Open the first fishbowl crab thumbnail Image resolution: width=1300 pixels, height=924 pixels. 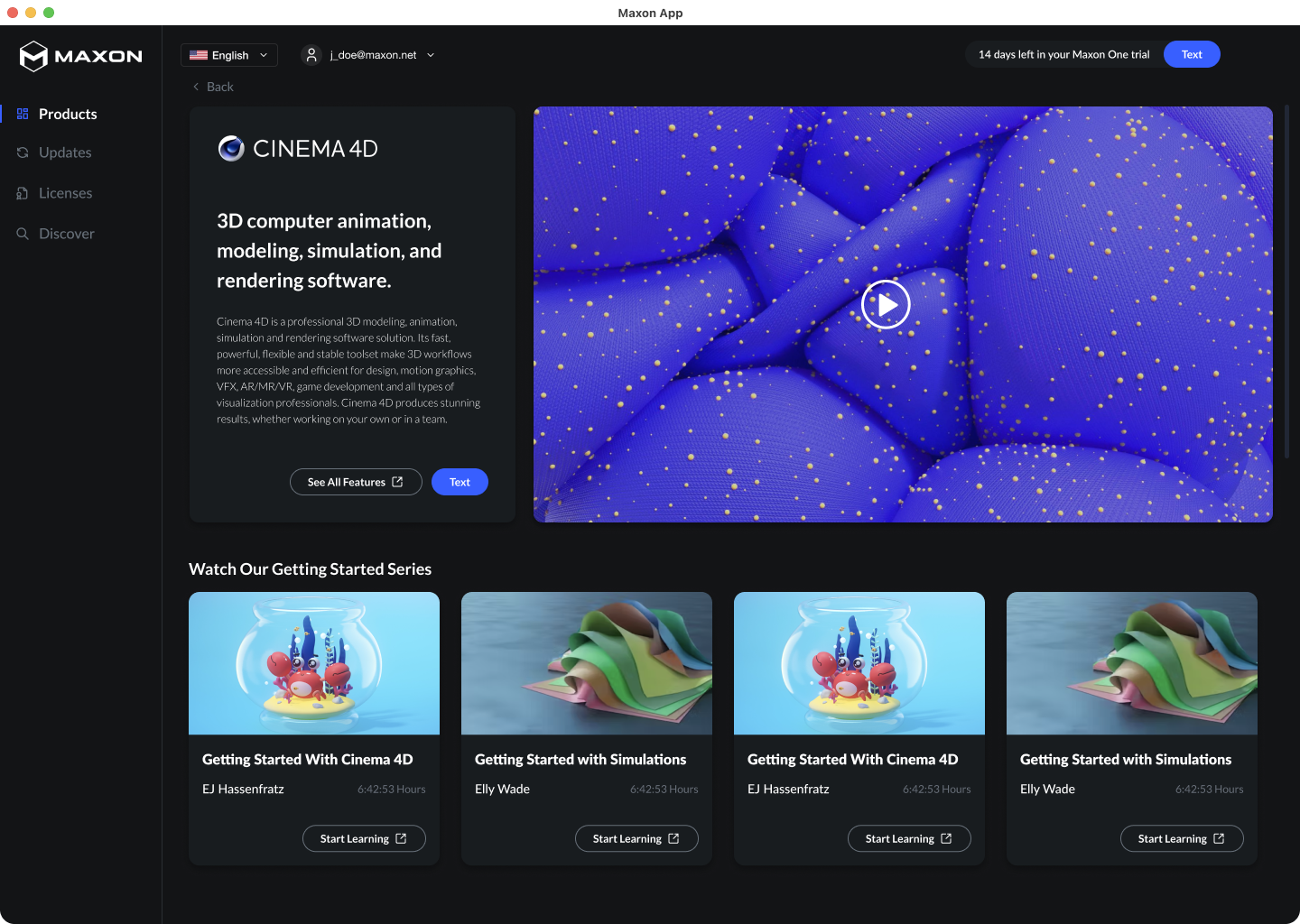[x=314, y=663]
